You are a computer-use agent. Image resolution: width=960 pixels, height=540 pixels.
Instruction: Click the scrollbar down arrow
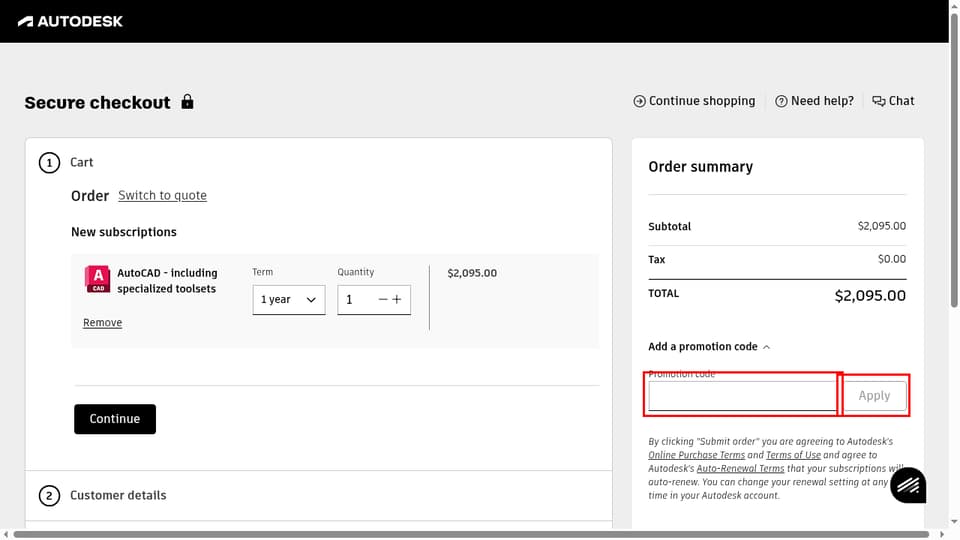point(954,522)
